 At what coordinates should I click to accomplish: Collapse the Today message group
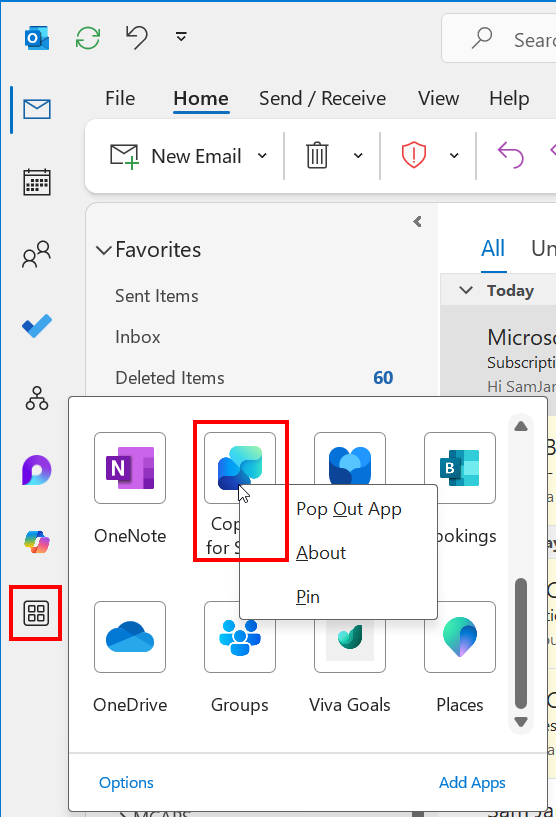(465, 290)
